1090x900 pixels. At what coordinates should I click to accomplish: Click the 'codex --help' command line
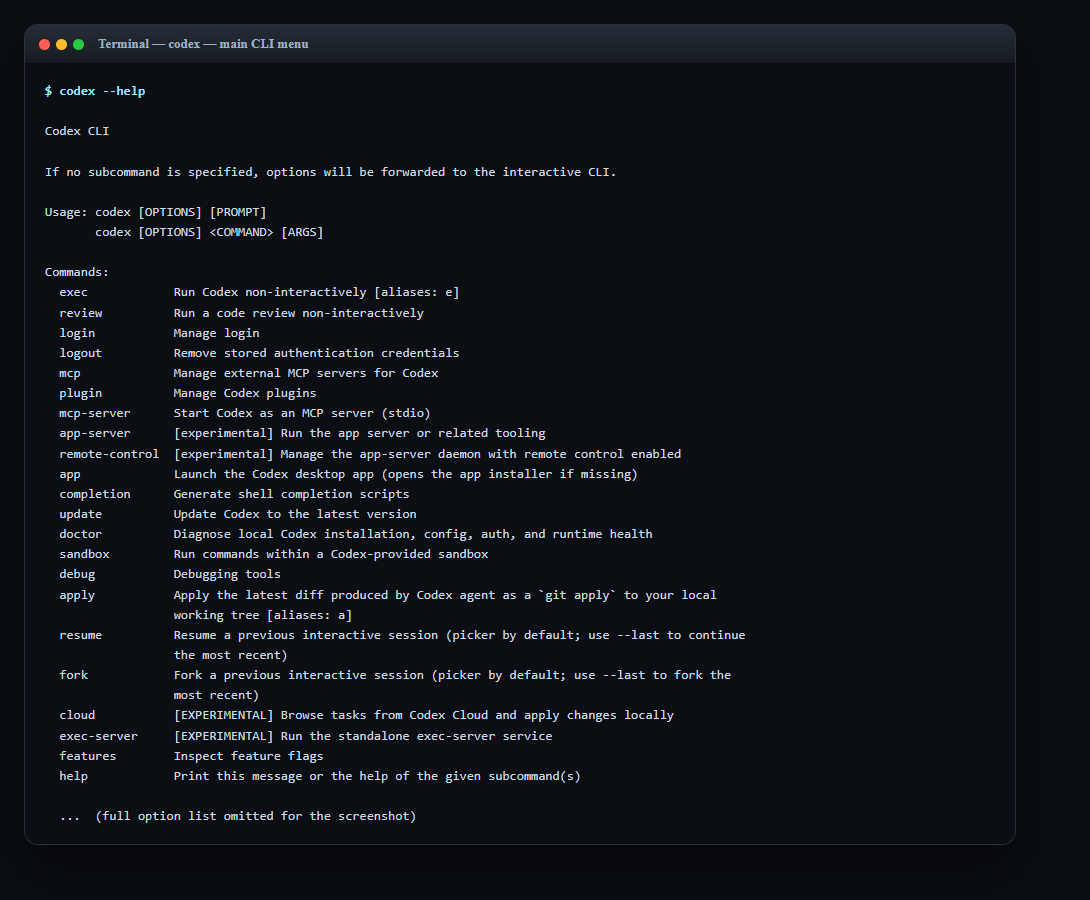point(95,91)
